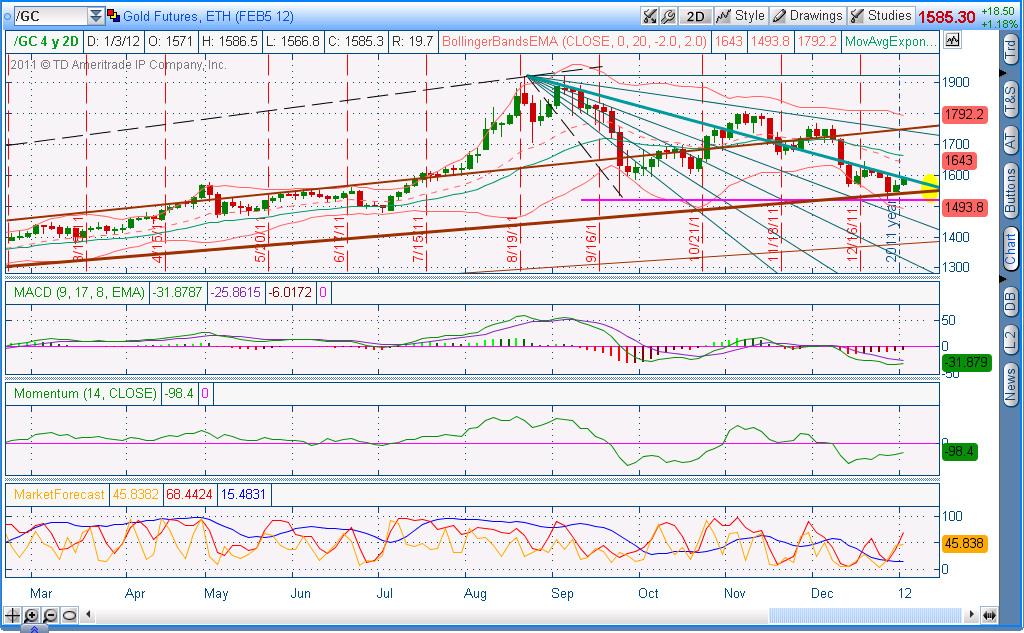The height and width of the screenshot is (633, 1024).
Task: Open the Style menu
Action: click(x=741, y=16)
